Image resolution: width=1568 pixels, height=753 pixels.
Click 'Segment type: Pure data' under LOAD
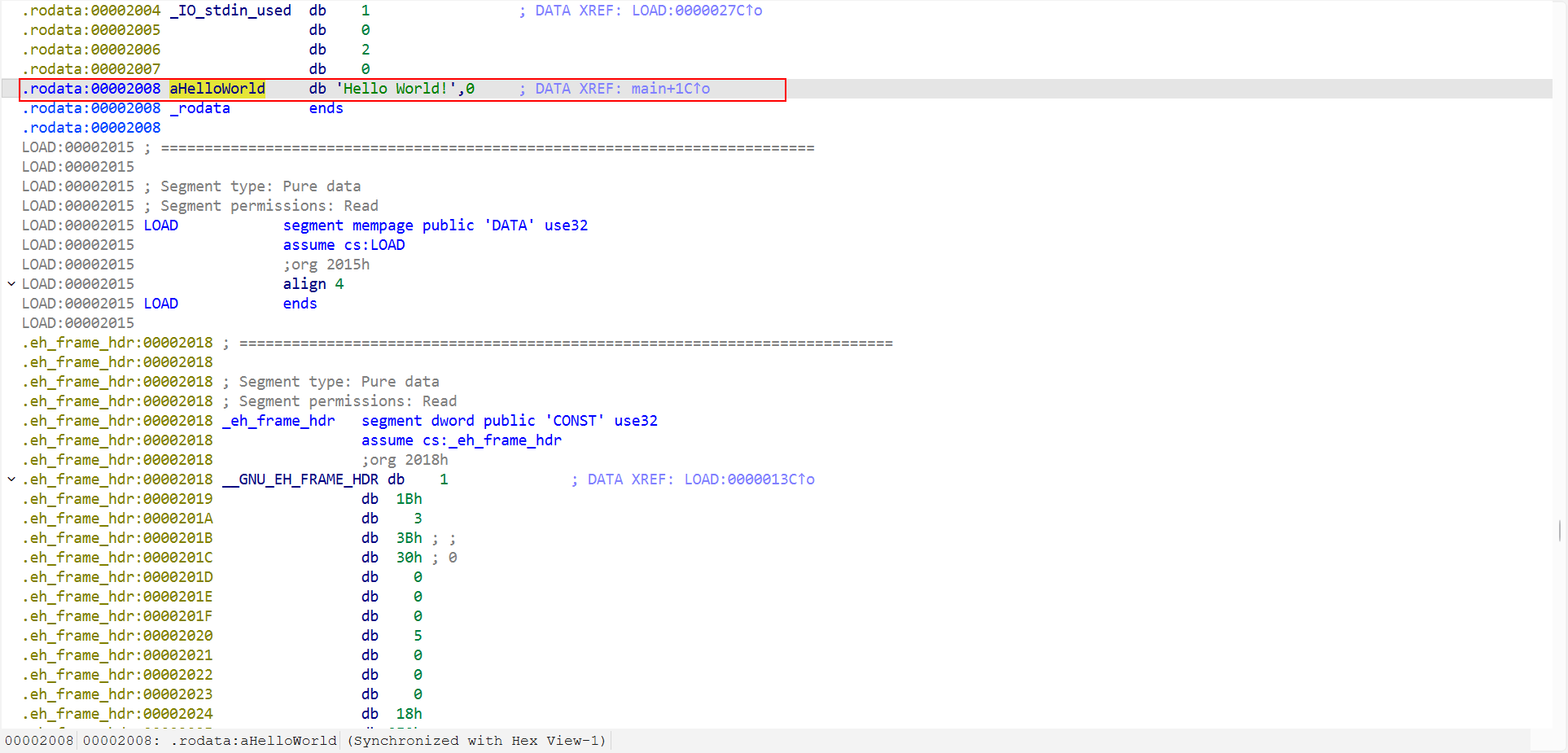261,186
